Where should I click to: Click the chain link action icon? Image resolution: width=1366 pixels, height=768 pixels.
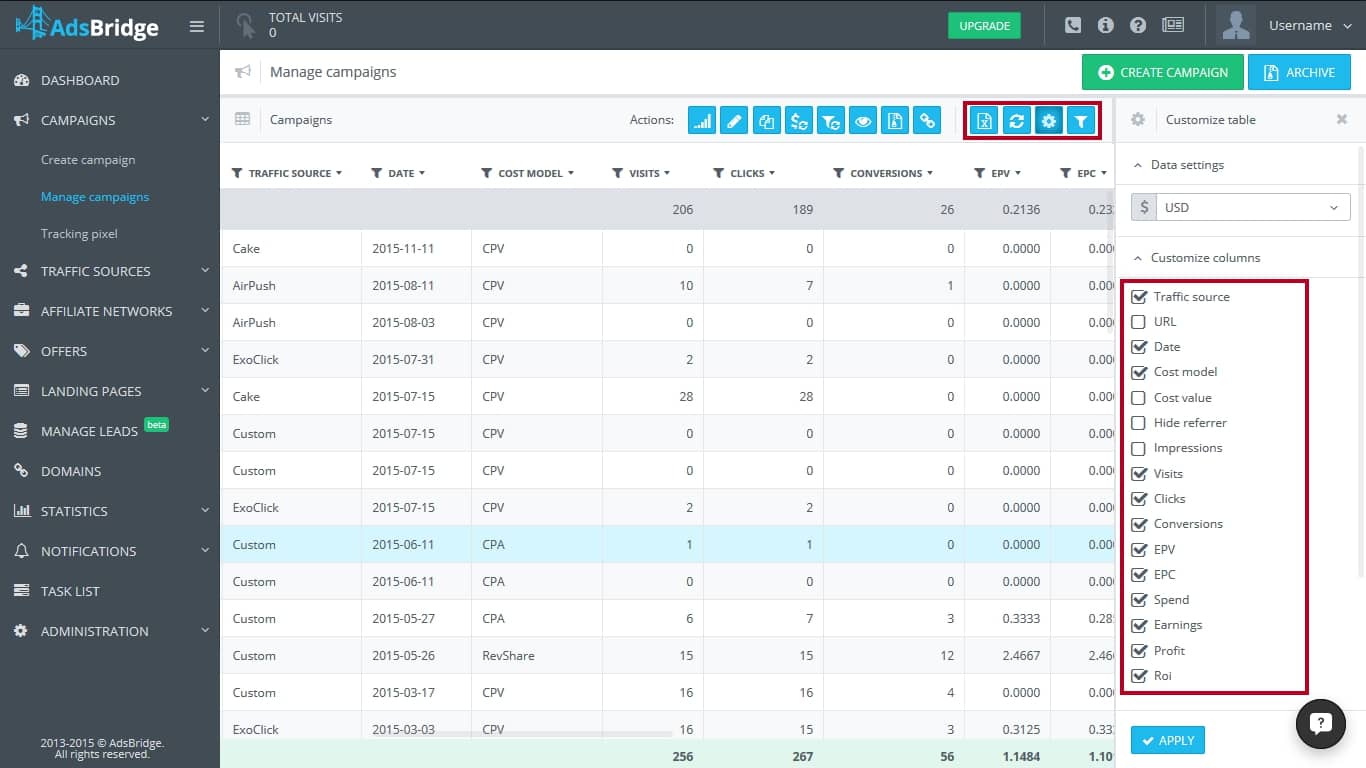pos(927,121)
